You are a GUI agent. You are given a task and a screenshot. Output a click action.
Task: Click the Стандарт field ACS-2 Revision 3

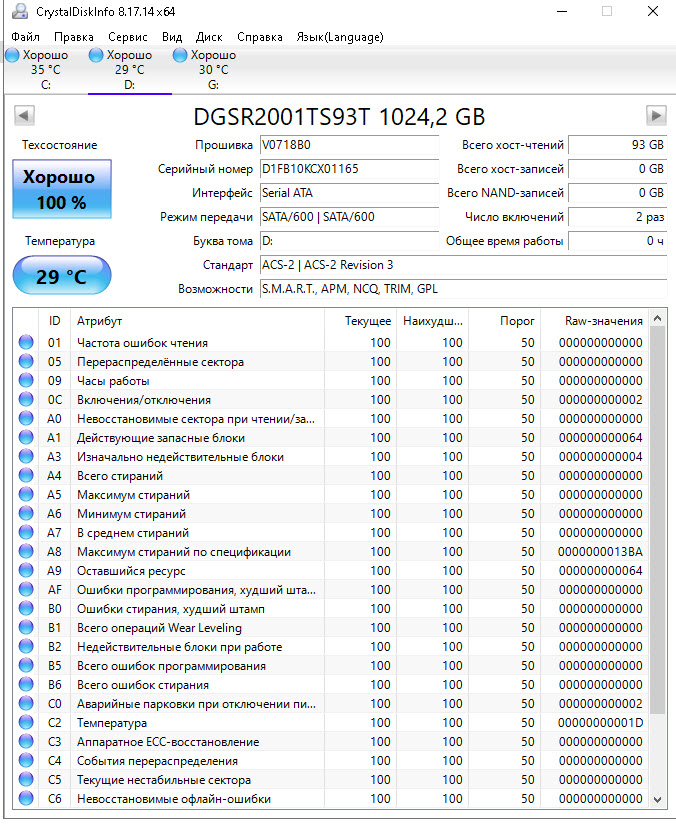(464, 265)
